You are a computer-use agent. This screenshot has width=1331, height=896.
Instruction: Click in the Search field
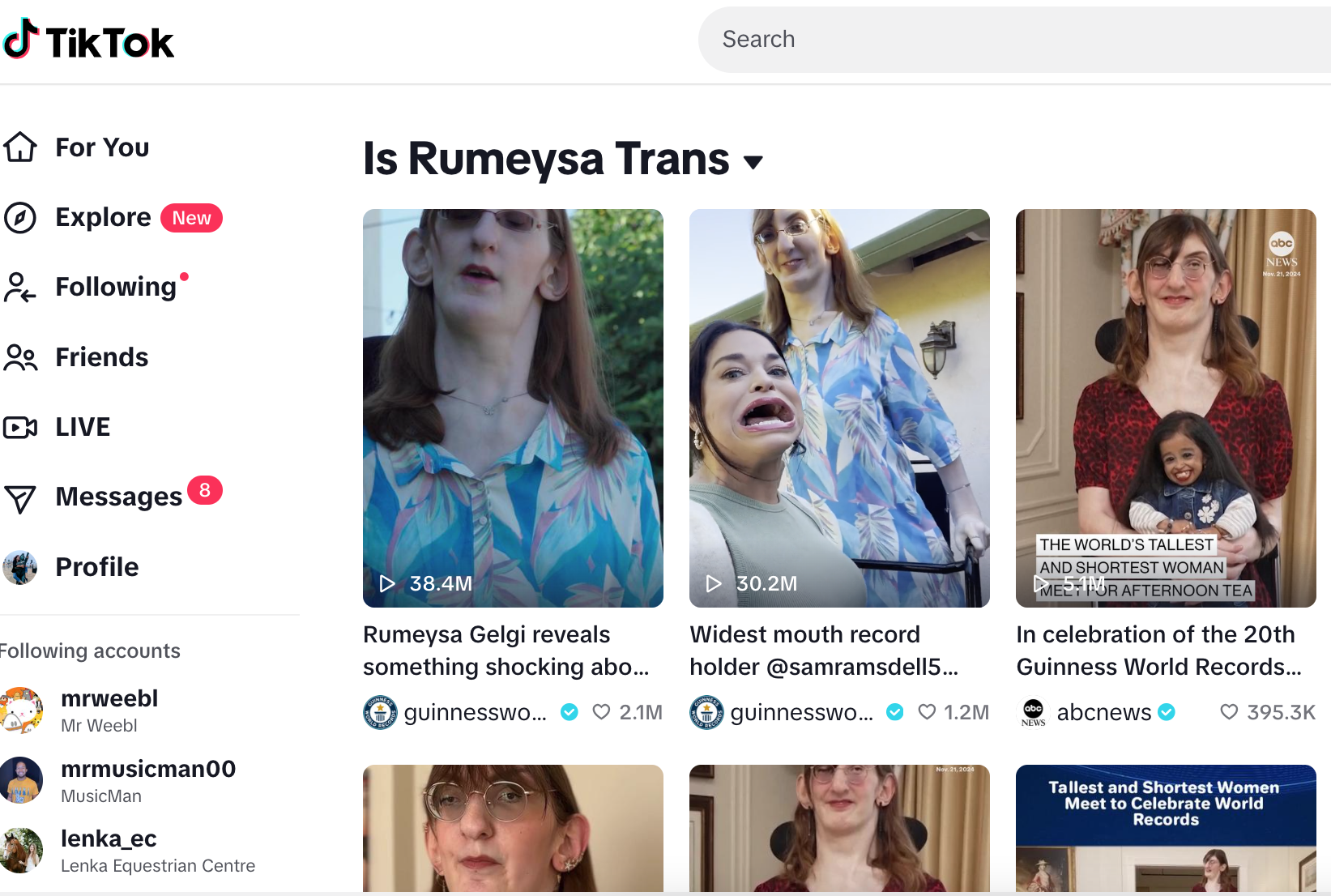[x=1013, y=40]
